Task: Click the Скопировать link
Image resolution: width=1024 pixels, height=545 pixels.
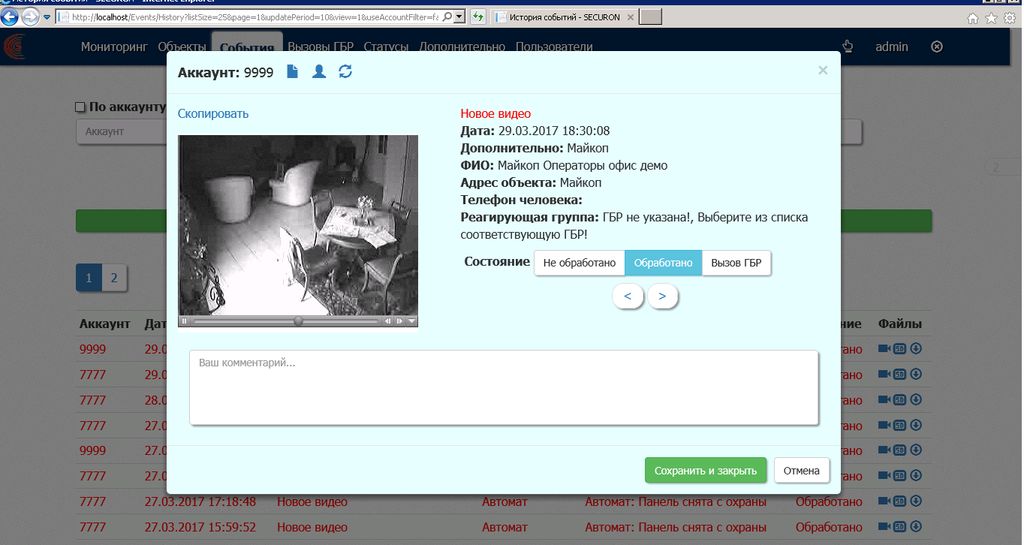Action: point(213,114)
